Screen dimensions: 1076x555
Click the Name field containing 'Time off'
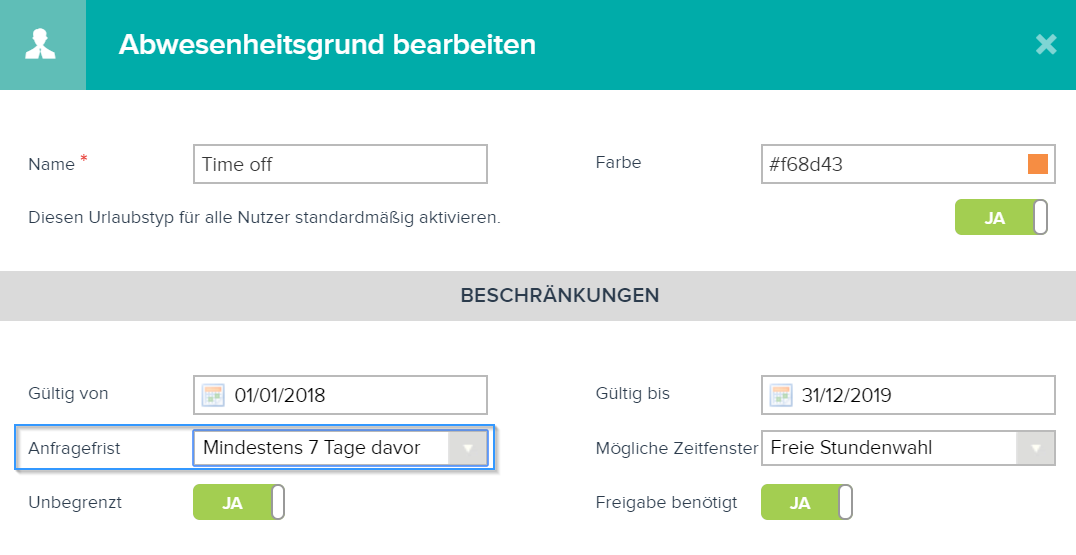click(340, 164)
